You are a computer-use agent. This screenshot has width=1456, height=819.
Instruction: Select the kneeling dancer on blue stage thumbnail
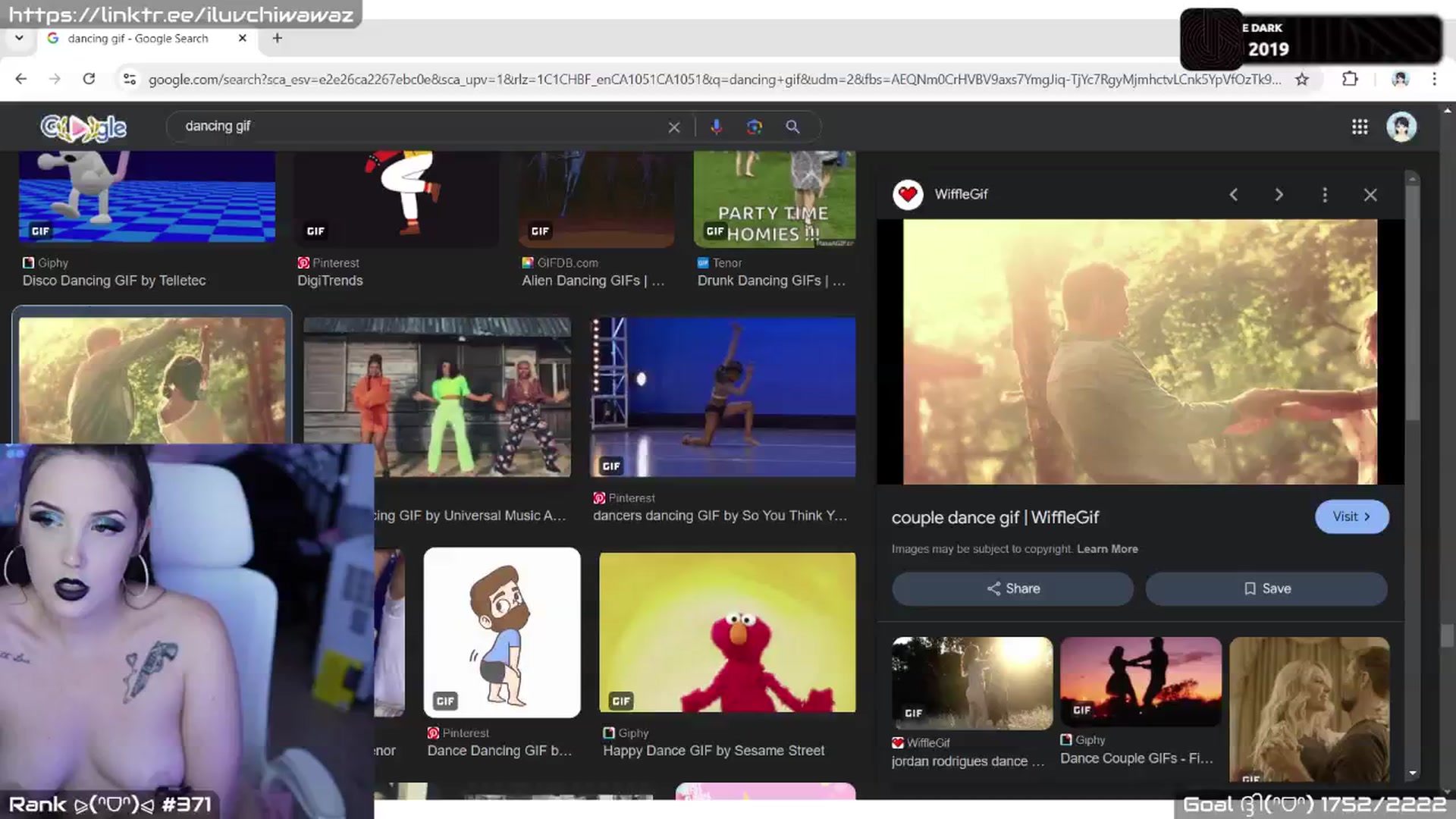click(x=723, y=397)
